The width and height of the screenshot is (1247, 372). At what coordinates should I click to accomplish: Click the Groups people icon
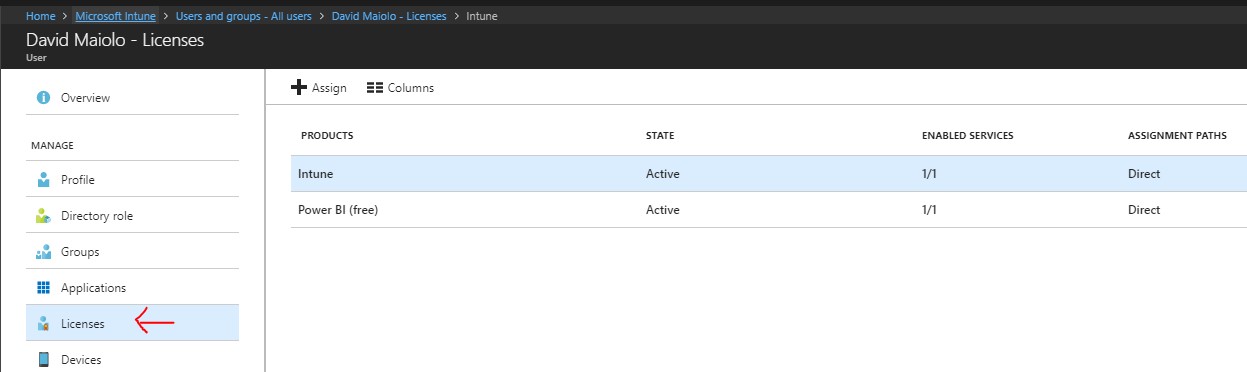(43, 252)
